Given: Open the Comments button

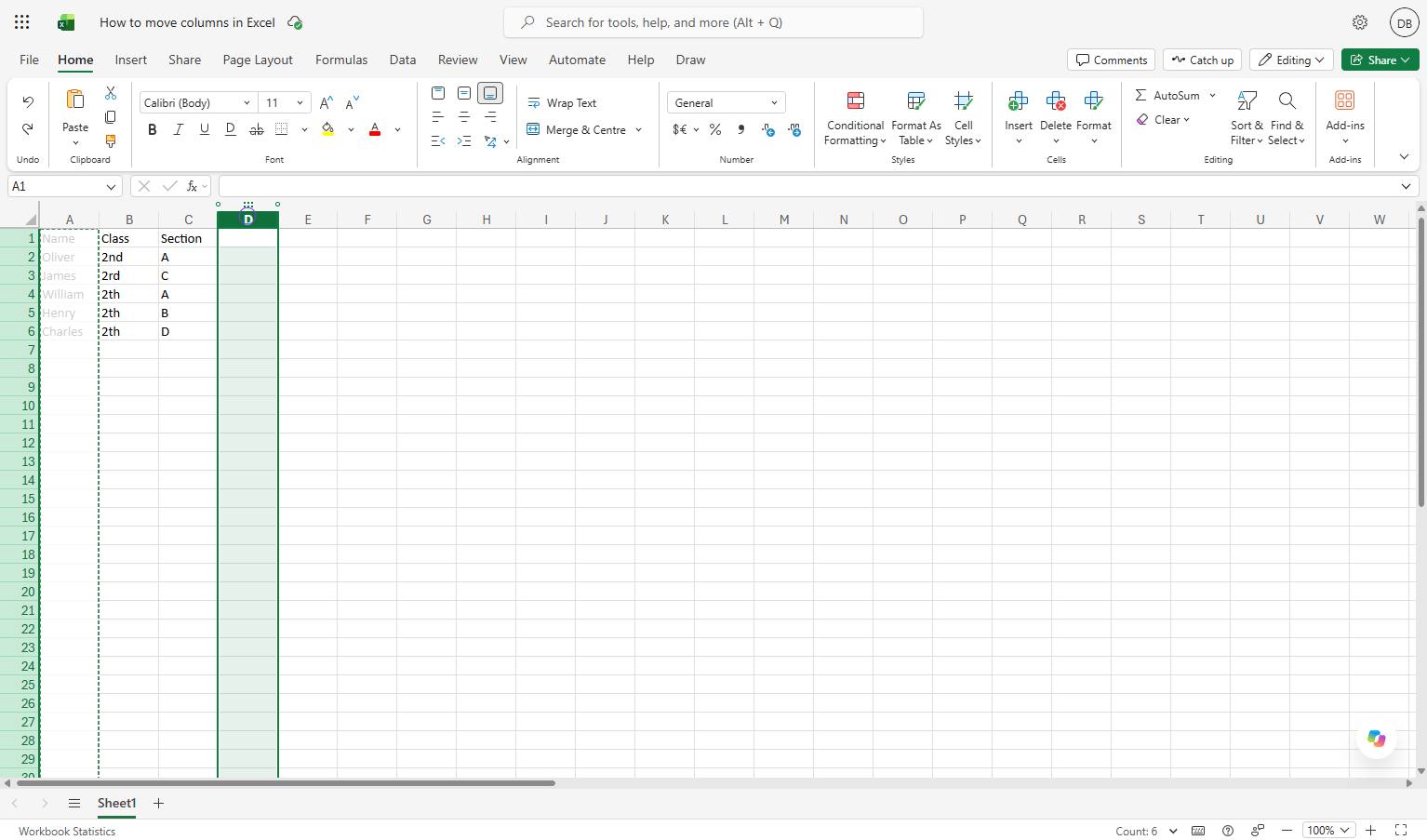Looking at the screenshot, I should pyautogui.click(x=1112, y=60).
